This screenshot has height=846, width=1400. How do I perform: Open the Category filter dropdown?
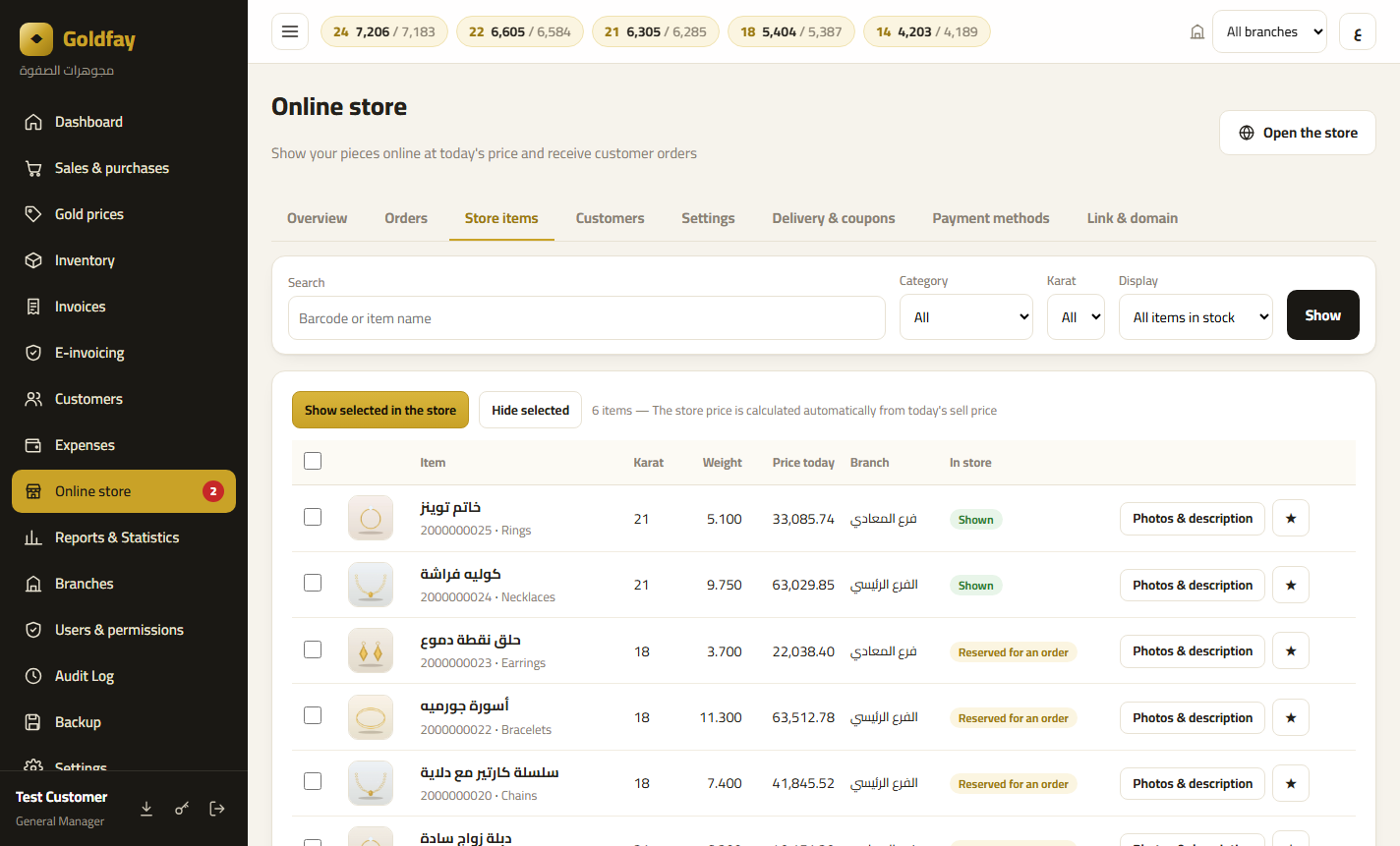coord(966,317)
